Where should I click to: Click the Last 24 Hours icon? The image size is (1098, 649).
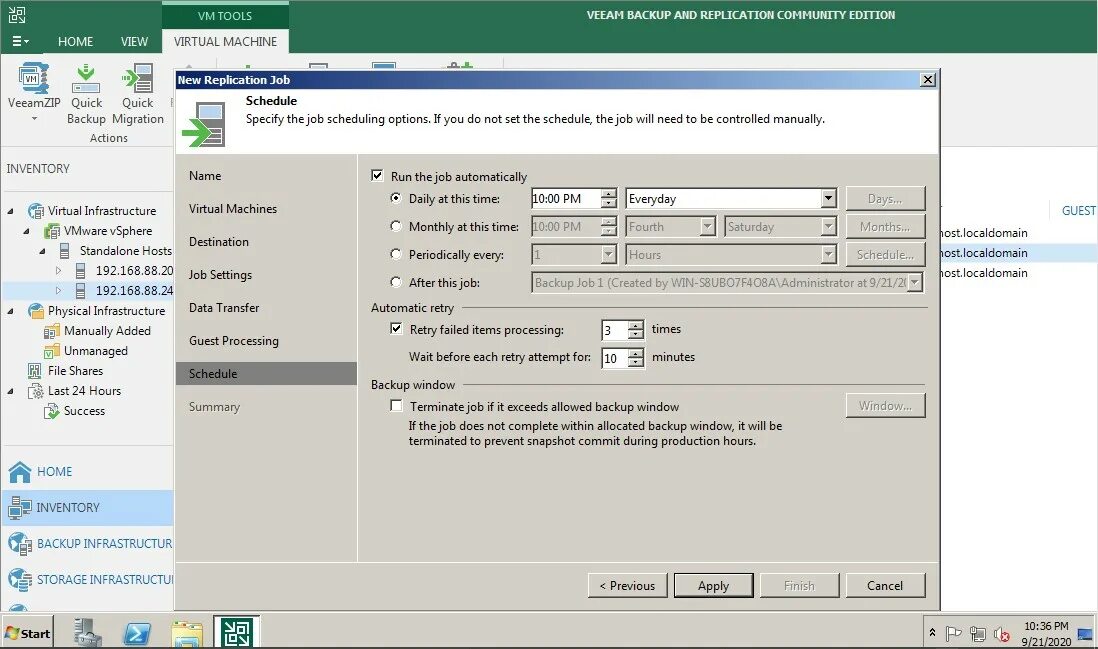coord(36,391)
